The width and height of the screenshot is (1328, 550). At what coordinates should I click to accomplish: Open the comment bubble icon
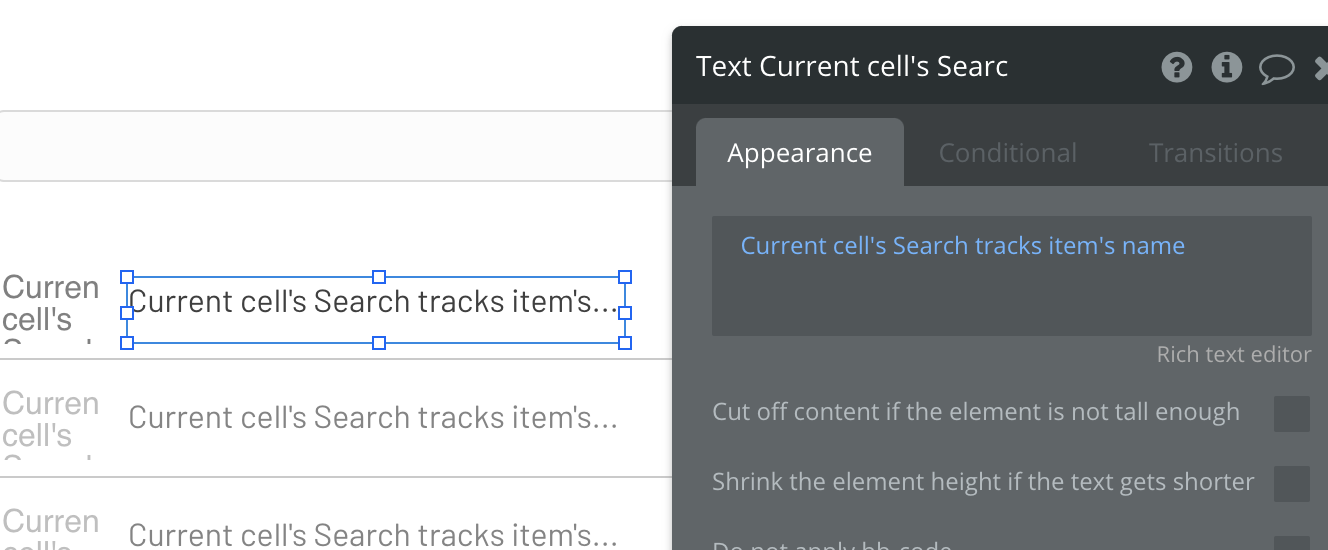coord(1276,69)
